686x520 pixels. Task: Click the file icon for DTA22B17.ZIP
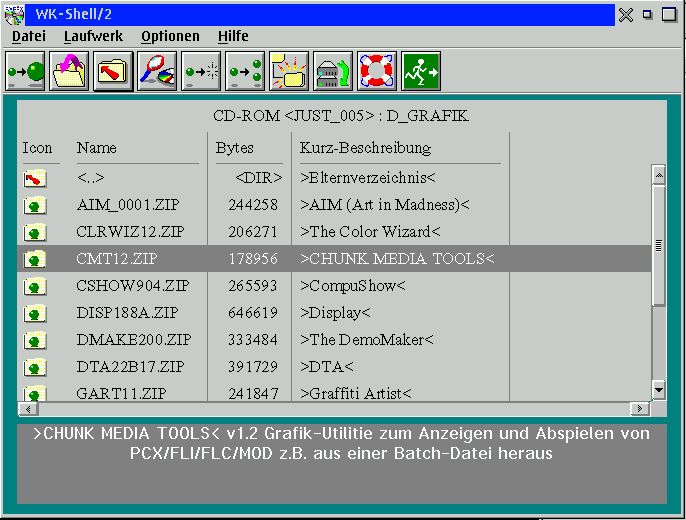click(x=35, y=367)
